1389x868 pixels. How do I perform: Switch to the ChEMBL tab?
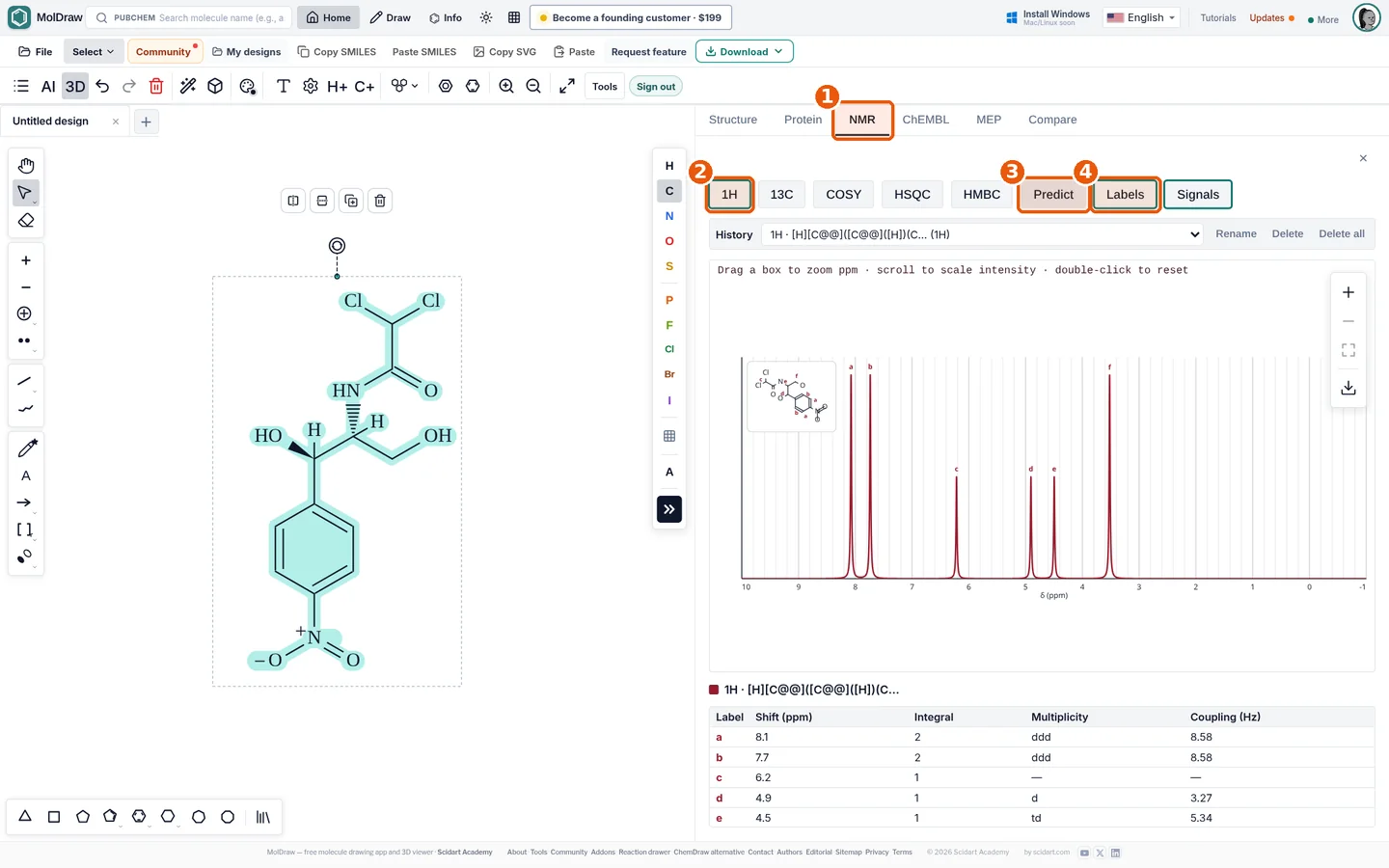pyautogui.click(x=926, y=120)
